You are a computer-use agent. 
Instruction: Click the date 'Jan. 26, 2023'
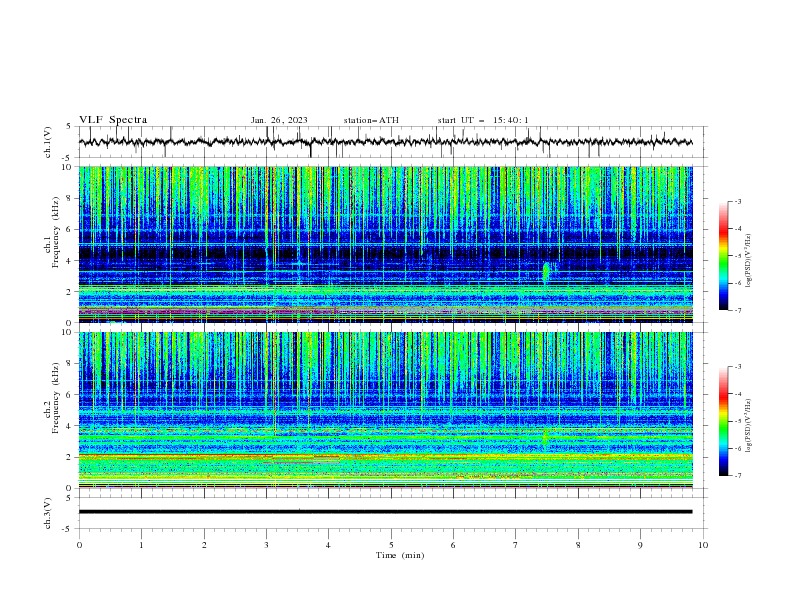tap(279, 120)
